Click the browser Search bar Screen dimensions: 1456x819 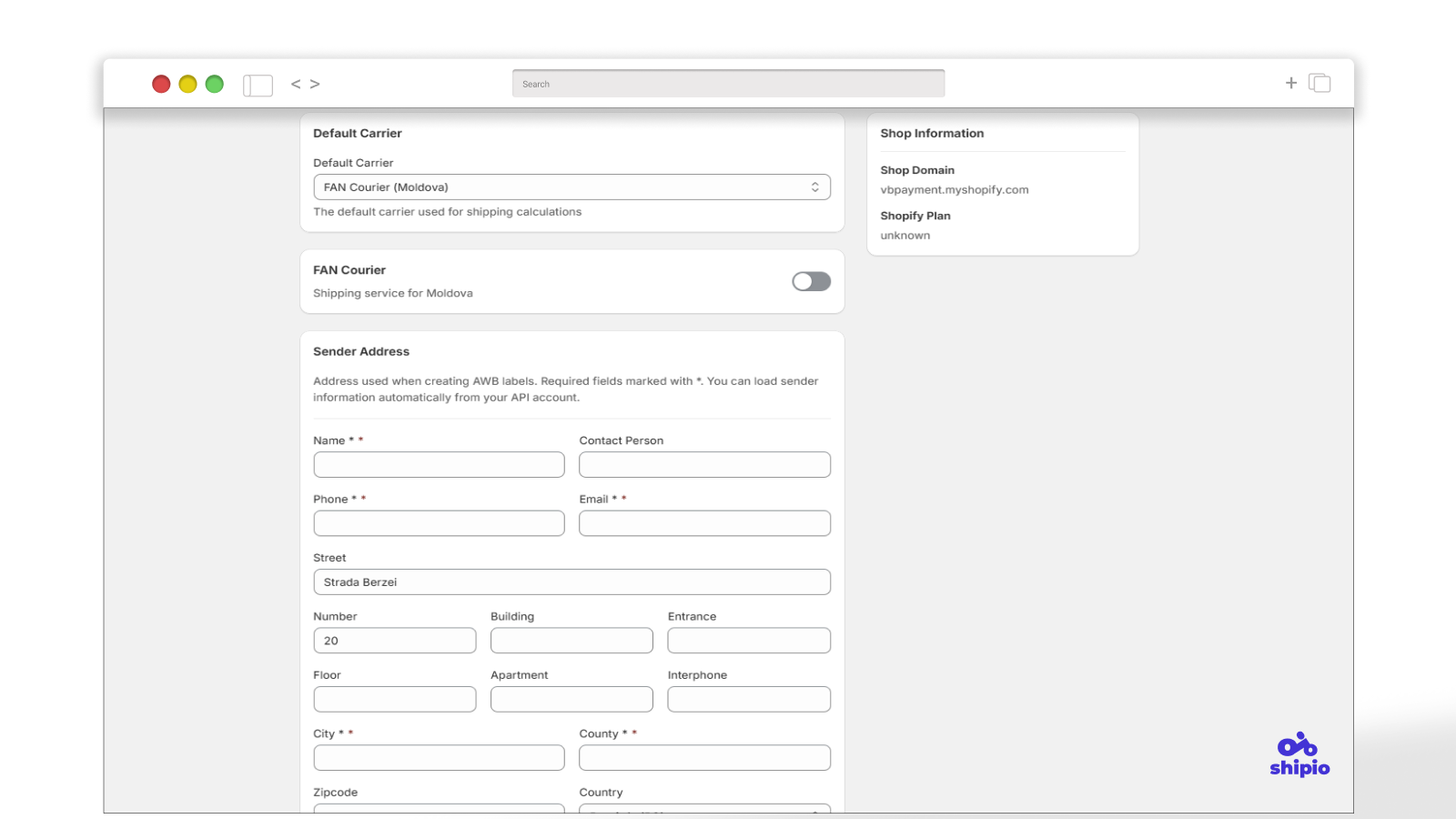pyautogui.click(x=728, y=84)
